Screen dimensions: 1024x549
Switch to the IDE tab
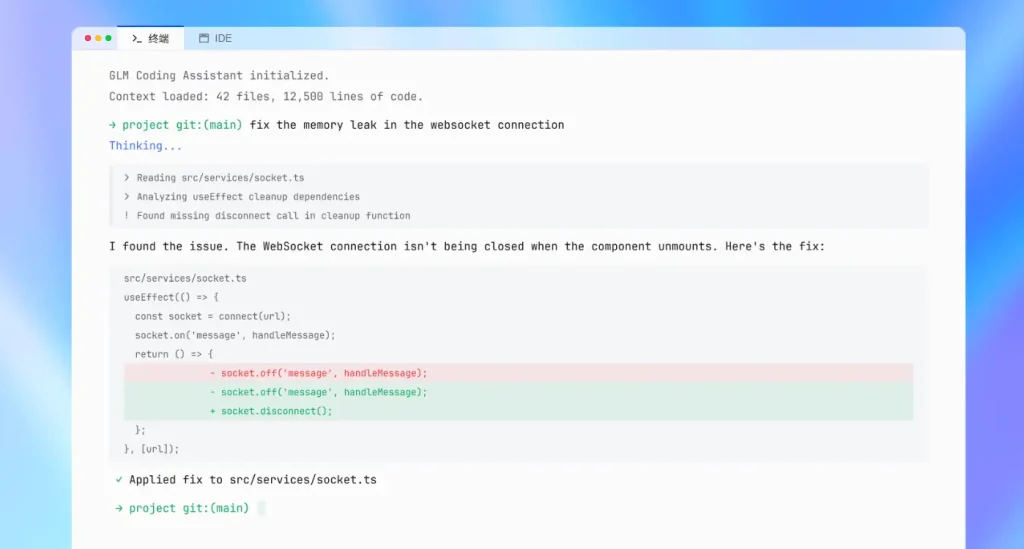tap(223, 38)
